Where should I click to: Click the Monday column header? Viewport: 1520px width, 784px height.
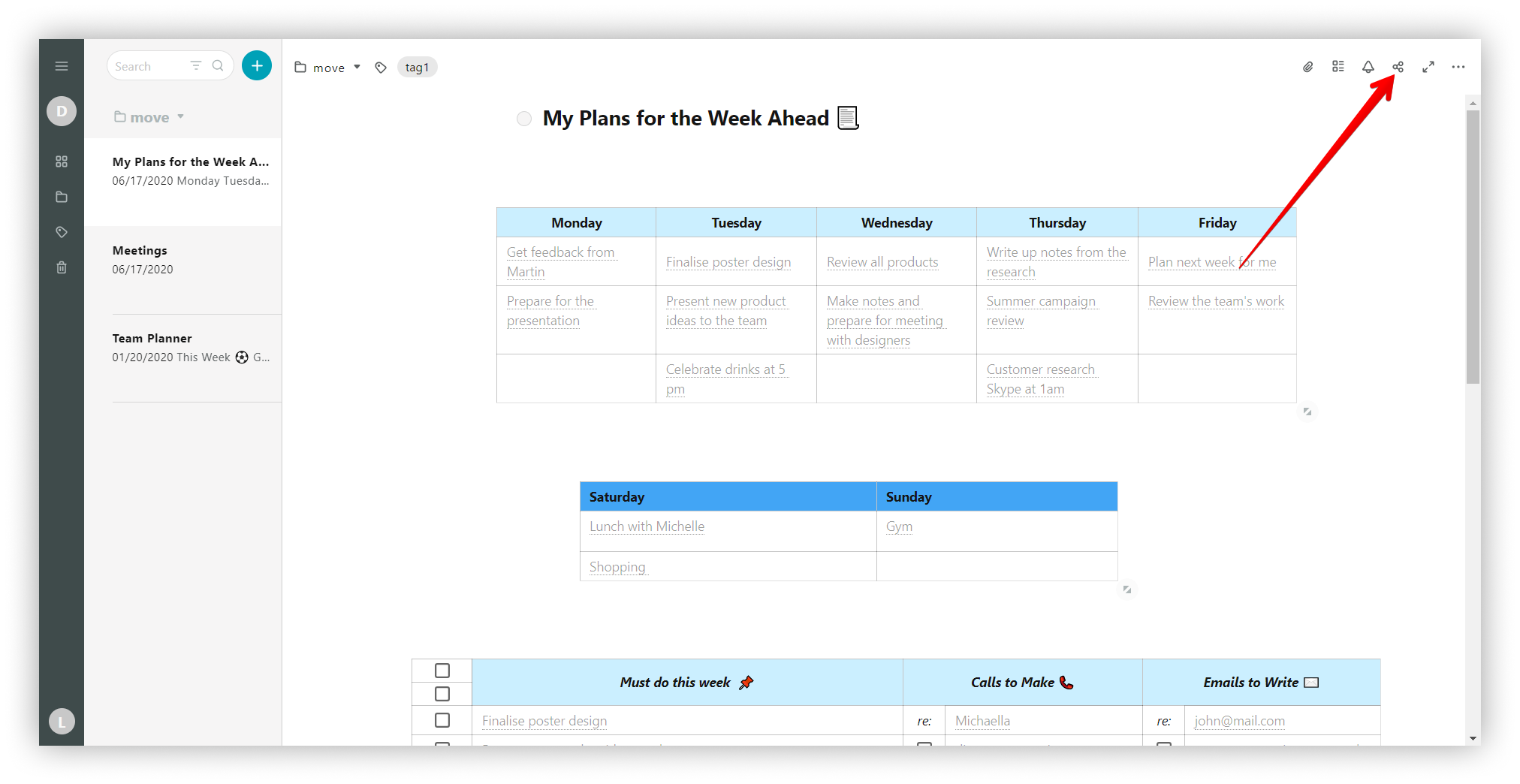(x=576, y=223)
